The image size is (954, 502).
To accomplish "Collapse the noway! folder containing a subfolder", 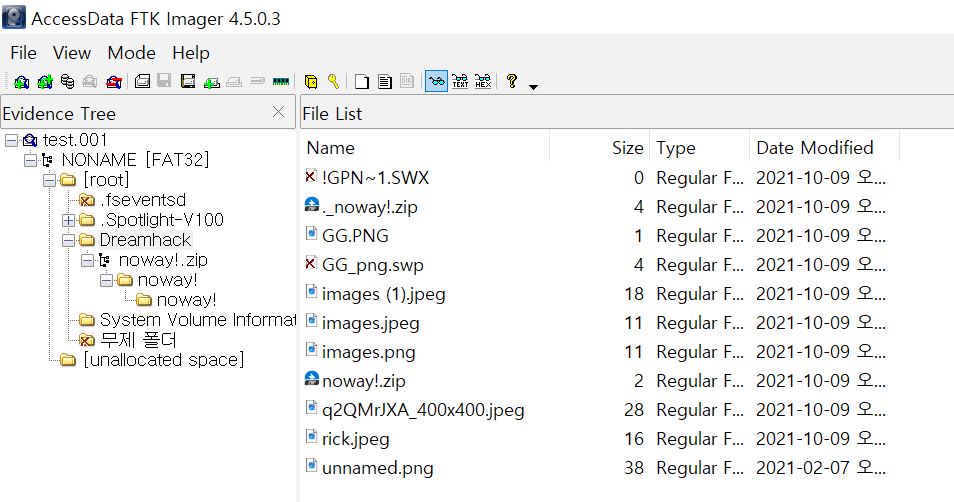I will tap(107, 281).
